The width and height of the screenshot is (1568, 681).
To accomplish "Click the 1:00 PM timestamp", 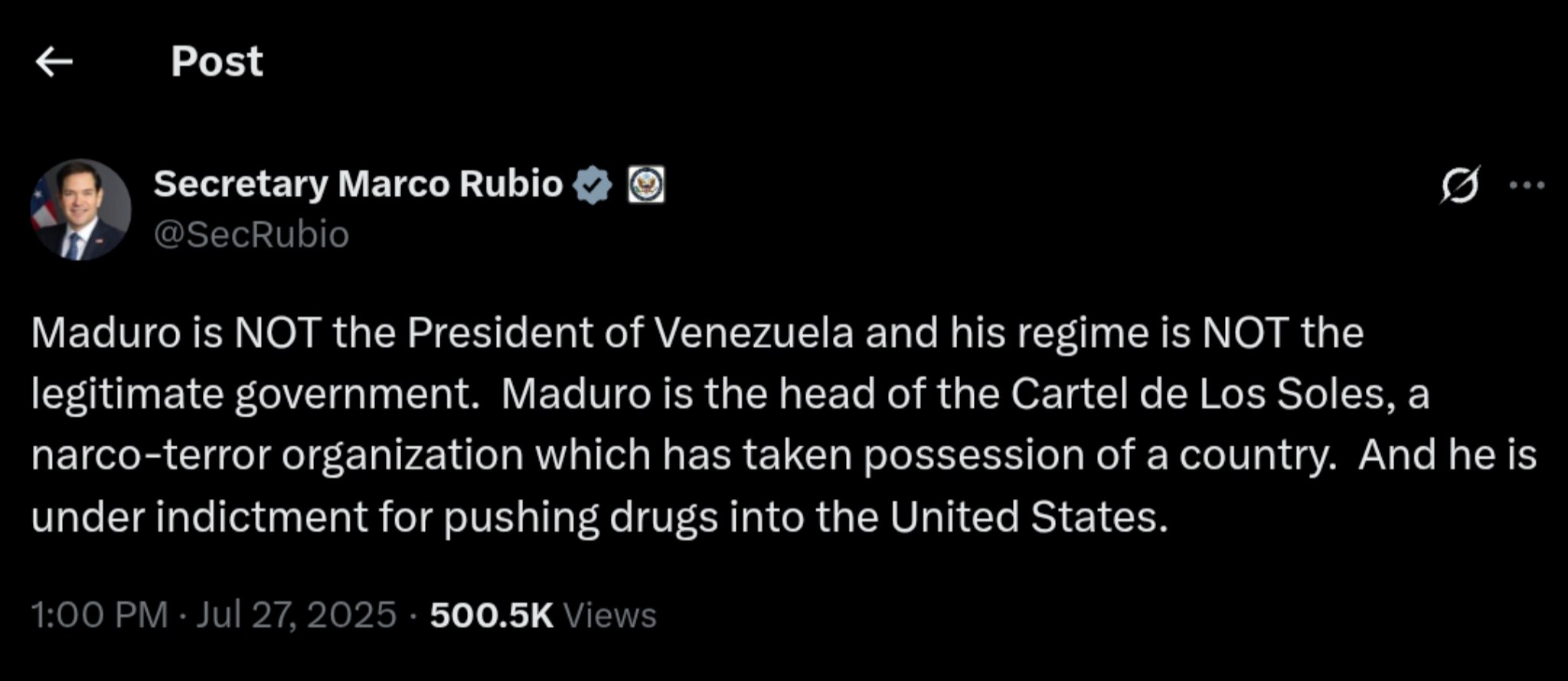I will 100,615.
